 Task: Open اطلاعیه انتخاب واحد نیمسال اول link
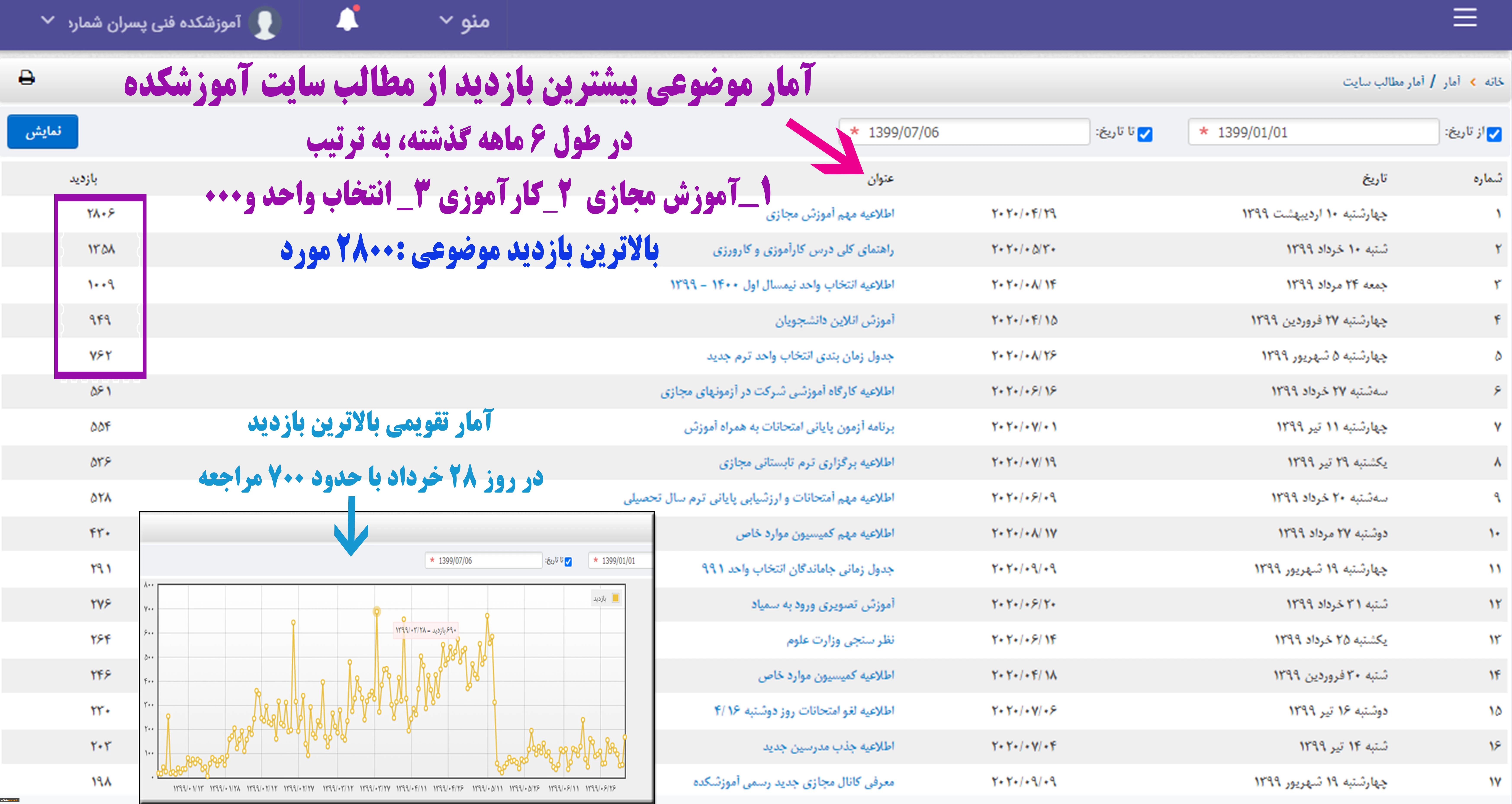tap(782, 285)
